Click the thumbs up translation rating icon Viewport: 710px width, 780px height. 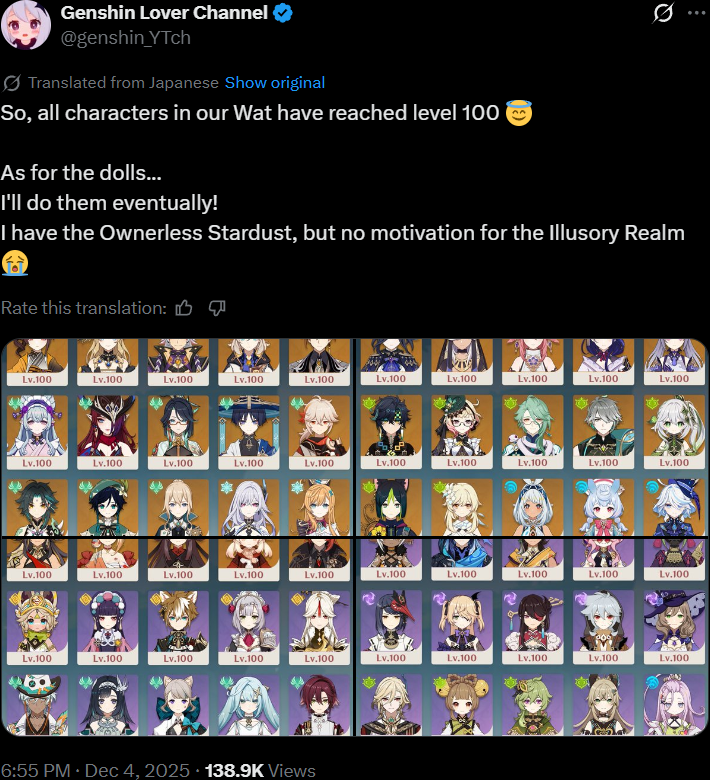[x=184, y=308]
